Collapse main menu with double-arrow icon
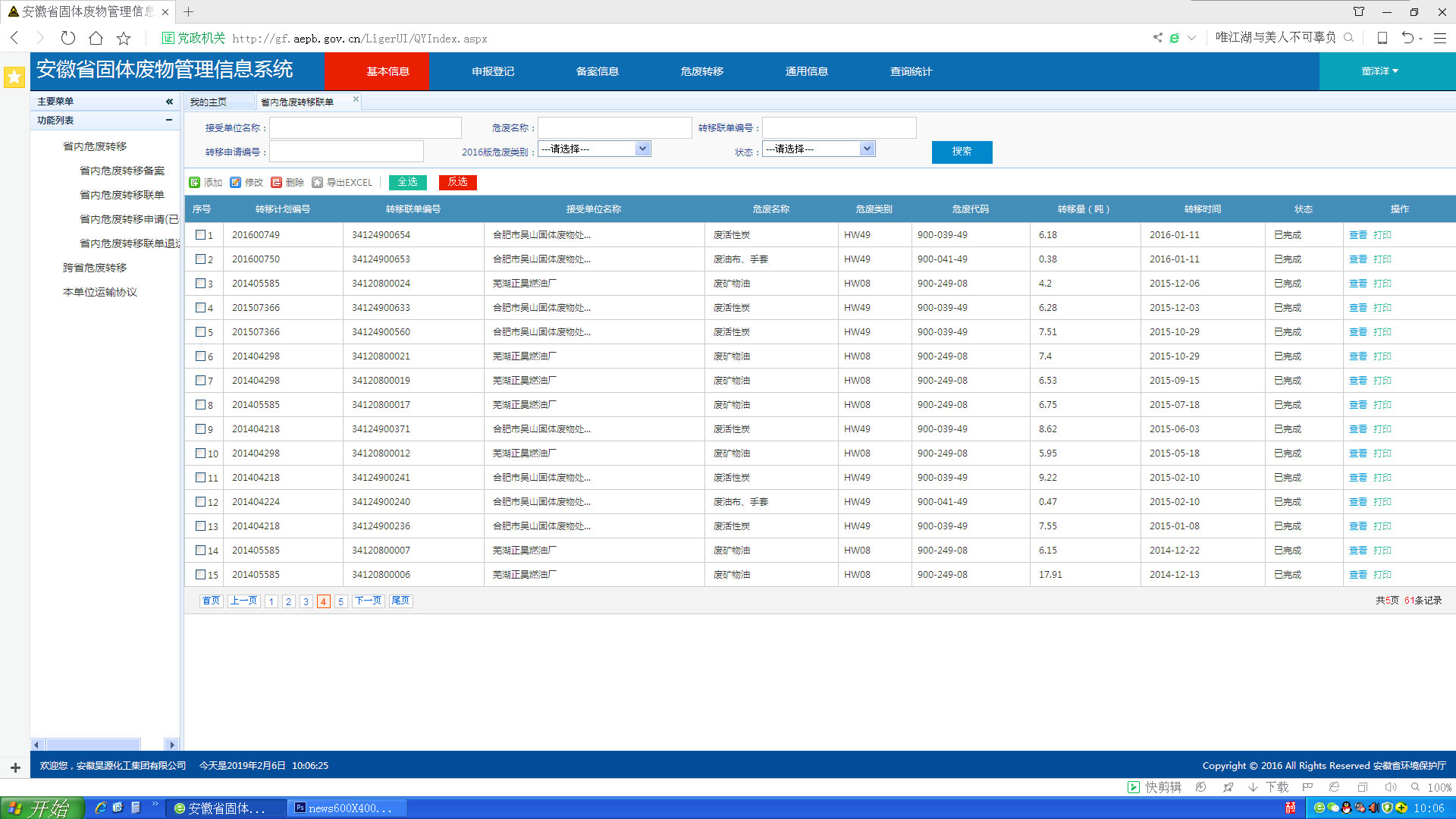This screenshot has height=819, width=1456. point(169,102)
